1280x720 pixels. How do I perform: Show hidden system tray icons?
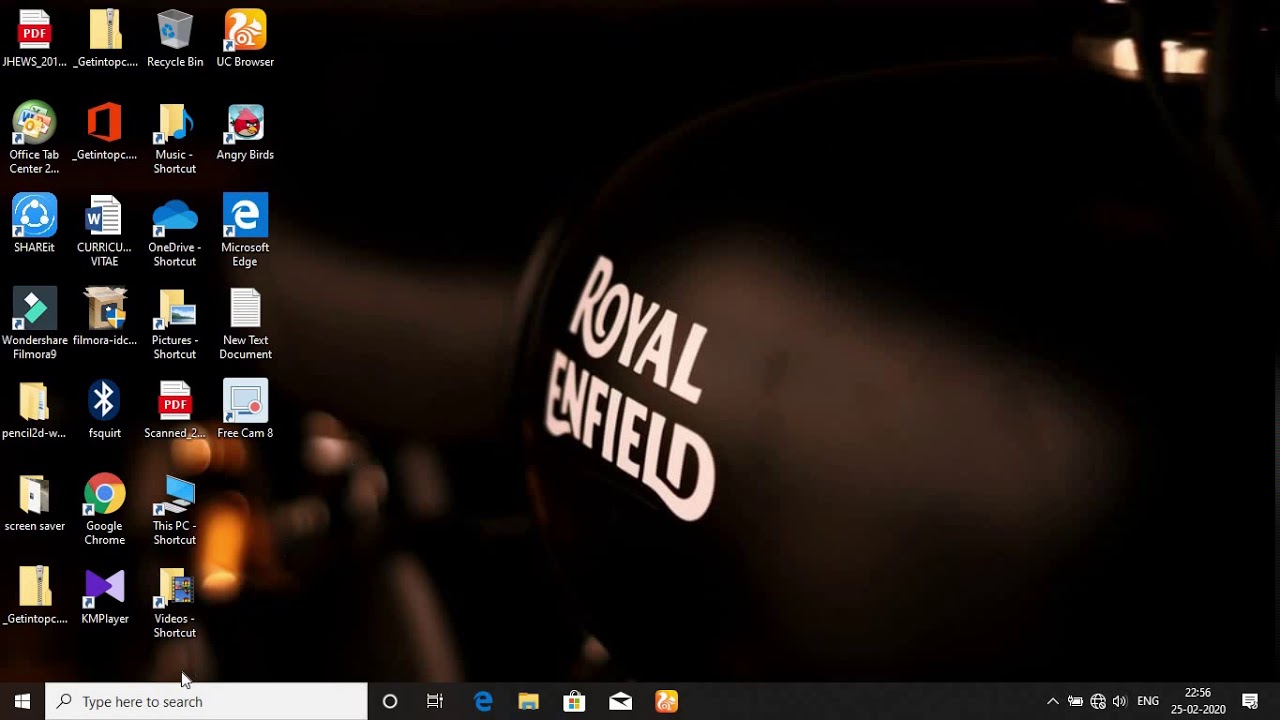tap(1052, 701)
